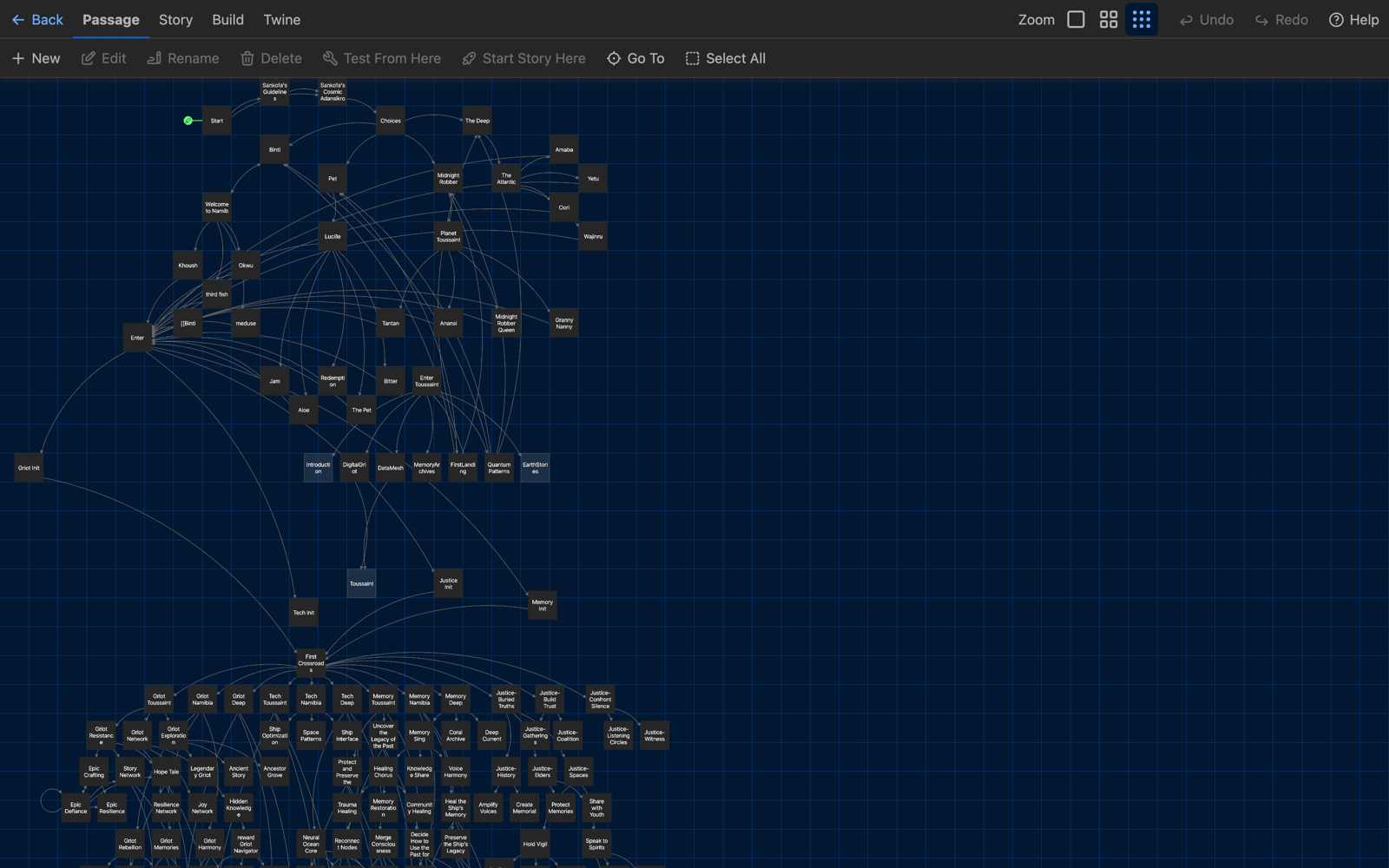The width and height of the screenshot is (1389, 868).
Task: Select the Enter Toussaint passage
Action: point(426,381)
